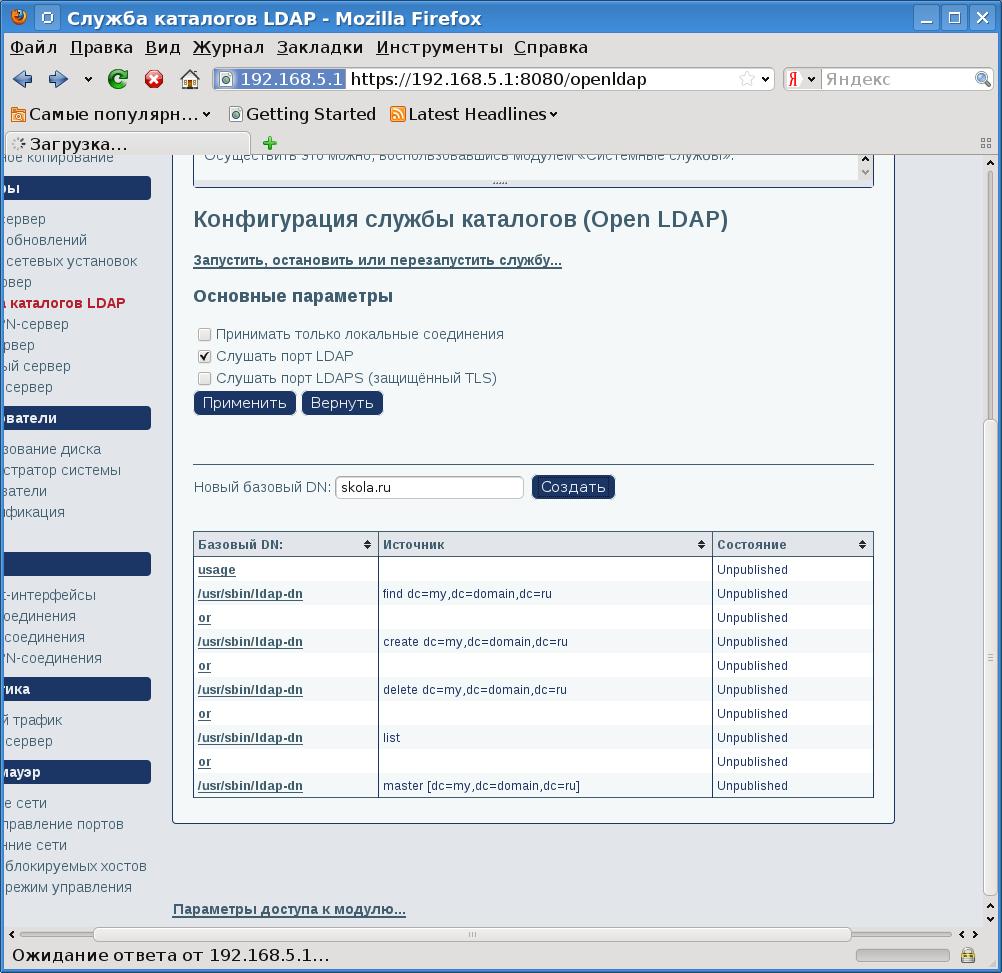Viewport: 1002px width, 973px height.
Task: Expand the 'Latest Headlines' bookmark dropdown
Action: 553,115
